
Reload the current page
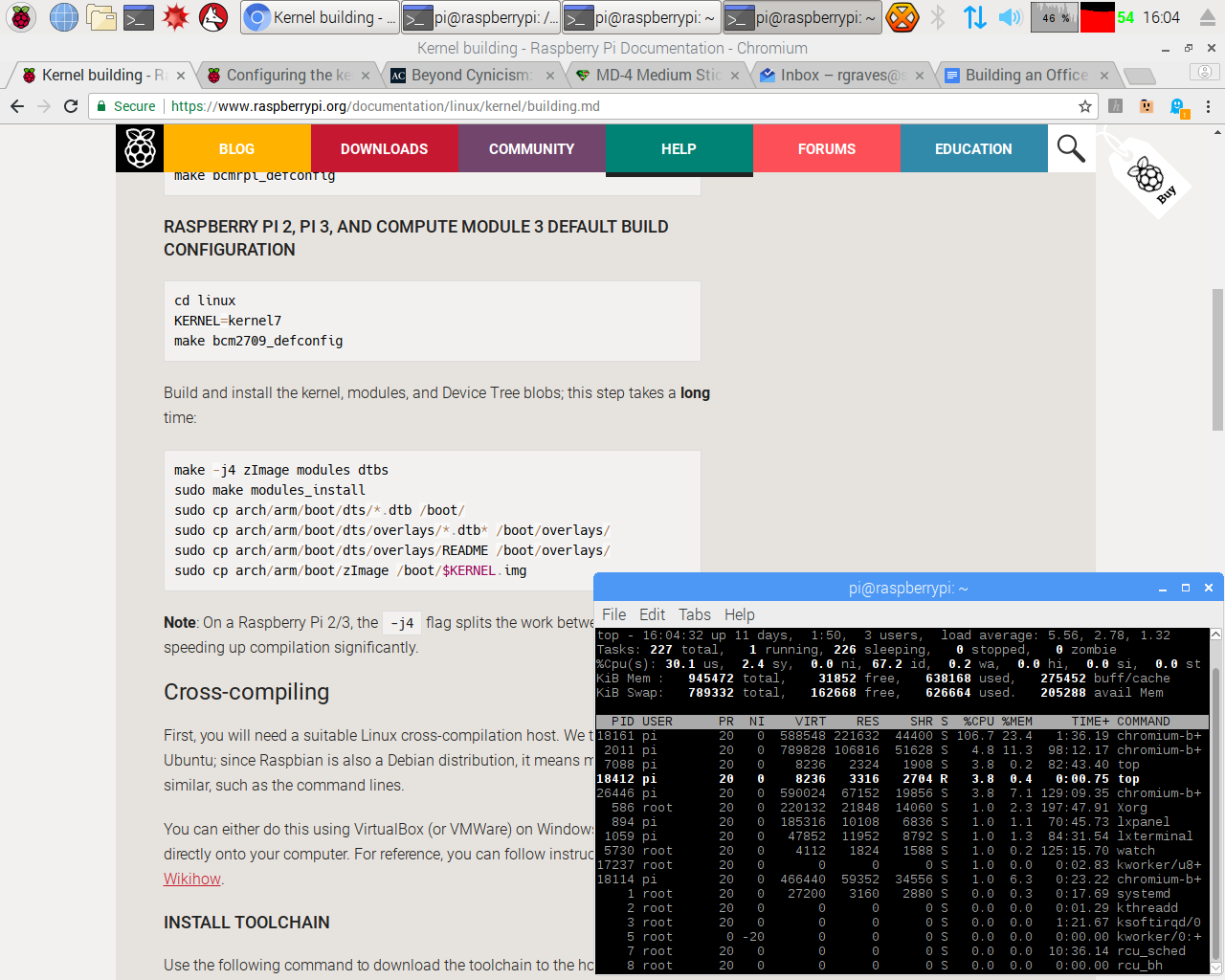(x=71, y=106)
